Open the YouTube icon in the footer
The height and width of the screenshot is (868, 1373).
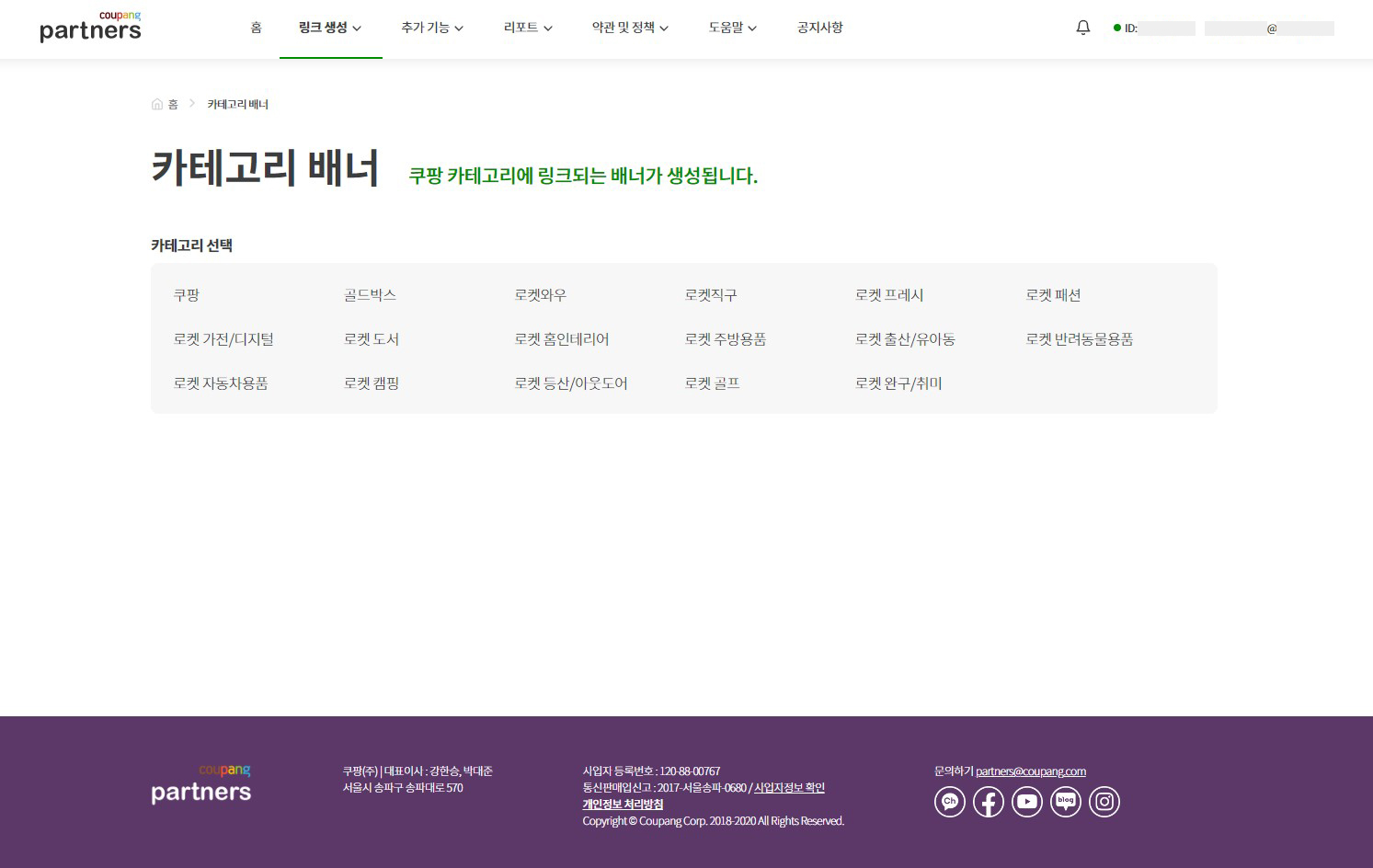(1027, 802)
